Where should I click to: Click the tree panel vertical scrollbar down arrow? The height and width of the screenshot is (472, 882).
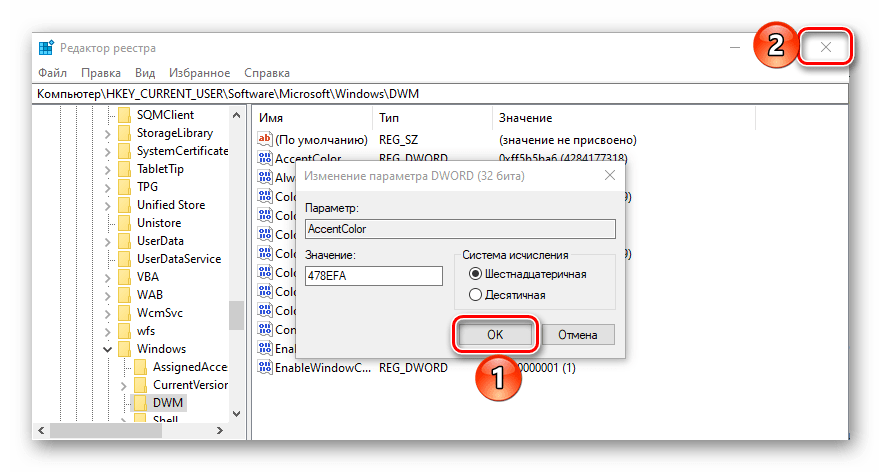[x=237, y=412]
